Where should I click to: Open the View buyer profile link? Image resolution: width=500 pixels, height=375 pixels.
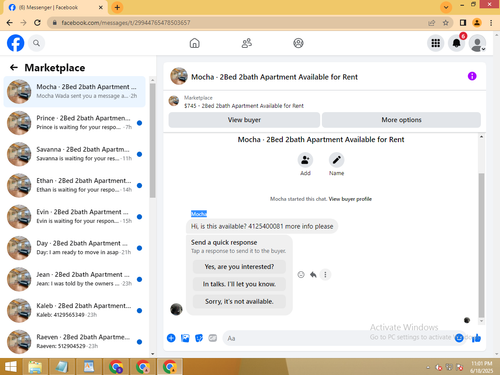point(350,199)
